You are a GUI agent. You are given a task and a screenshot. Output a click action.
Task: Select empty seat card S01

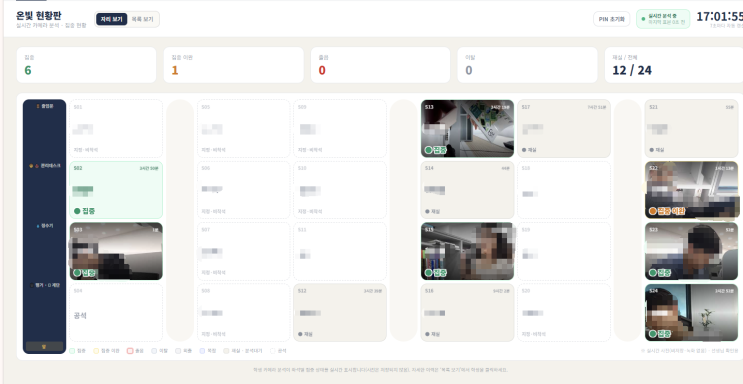pos(116,128)
